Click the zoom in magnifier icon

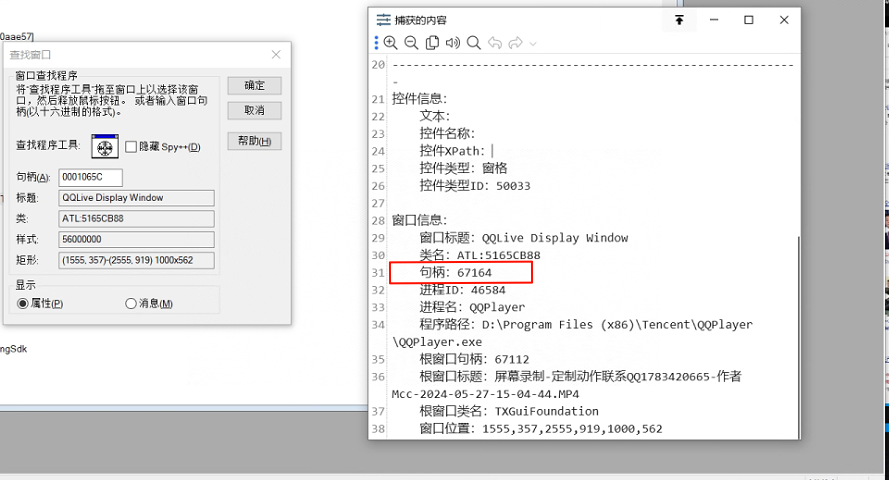point(390,43)
